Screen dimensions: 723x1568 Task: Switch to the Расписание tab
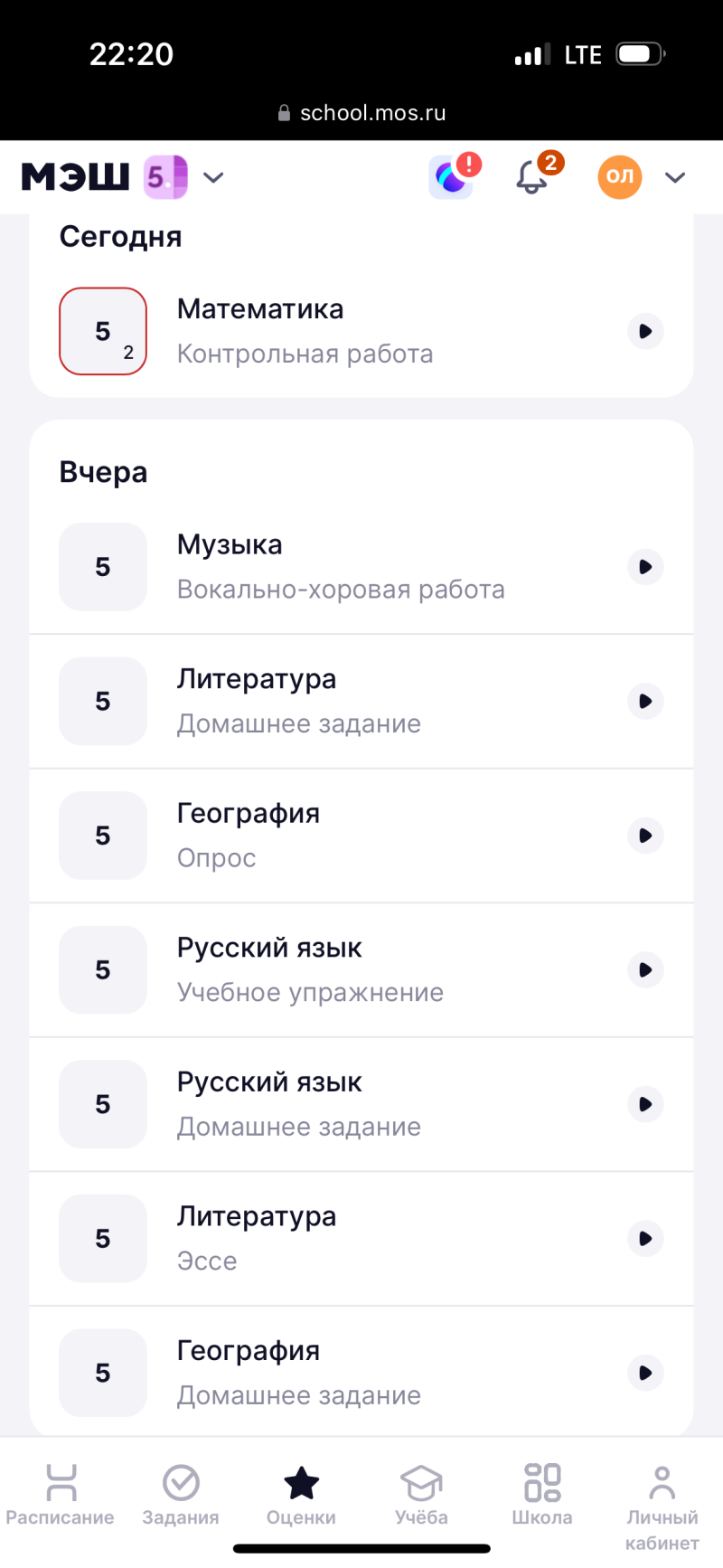pos(60,1497)
